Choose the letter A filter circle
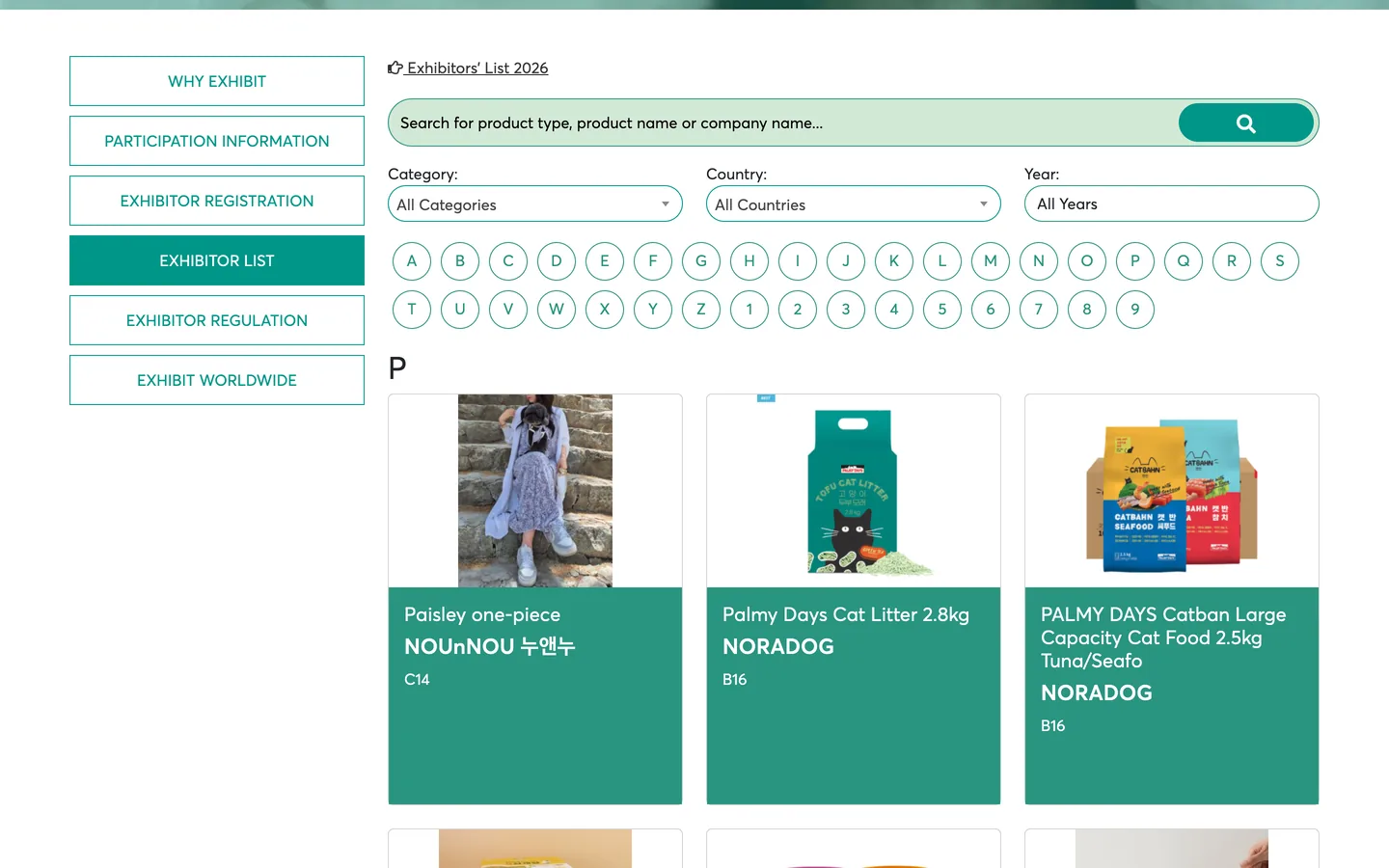Screen dimensions: 1389x868 point(412,261)
